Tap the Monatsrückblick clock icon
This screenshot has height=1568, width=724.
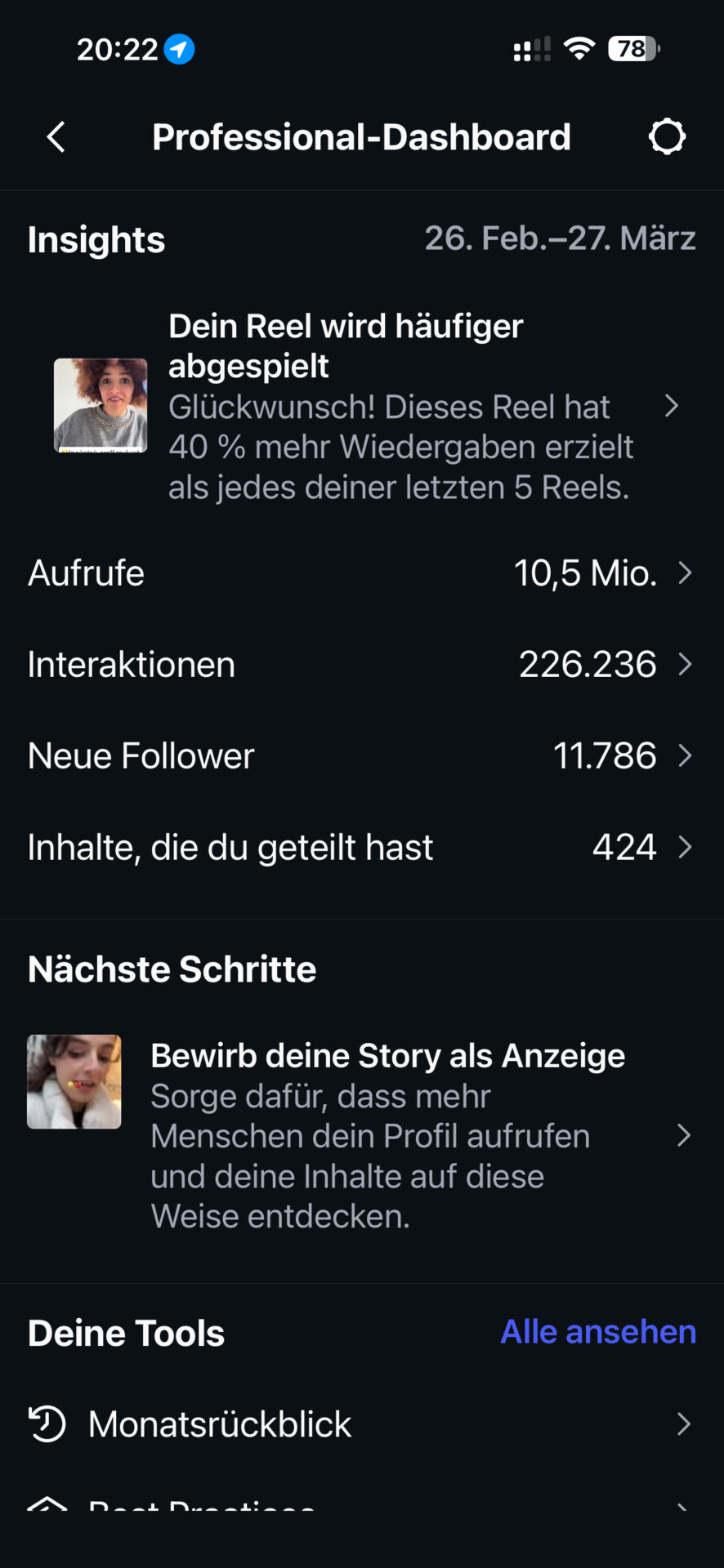(x=47, y=1423)
